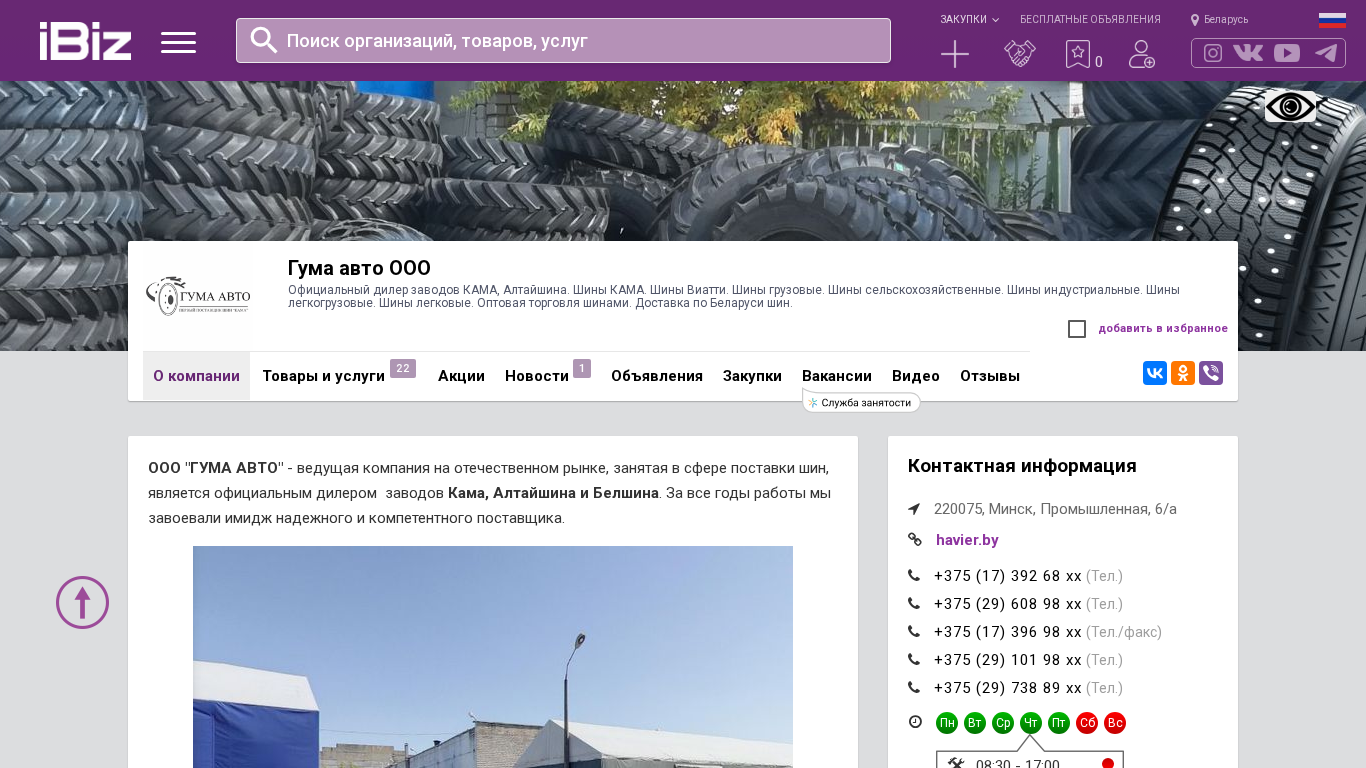The width and height of the screenshot is (1366, 768).
Task: Toggle accessibility eye icon on banner
Action: 1291,106
